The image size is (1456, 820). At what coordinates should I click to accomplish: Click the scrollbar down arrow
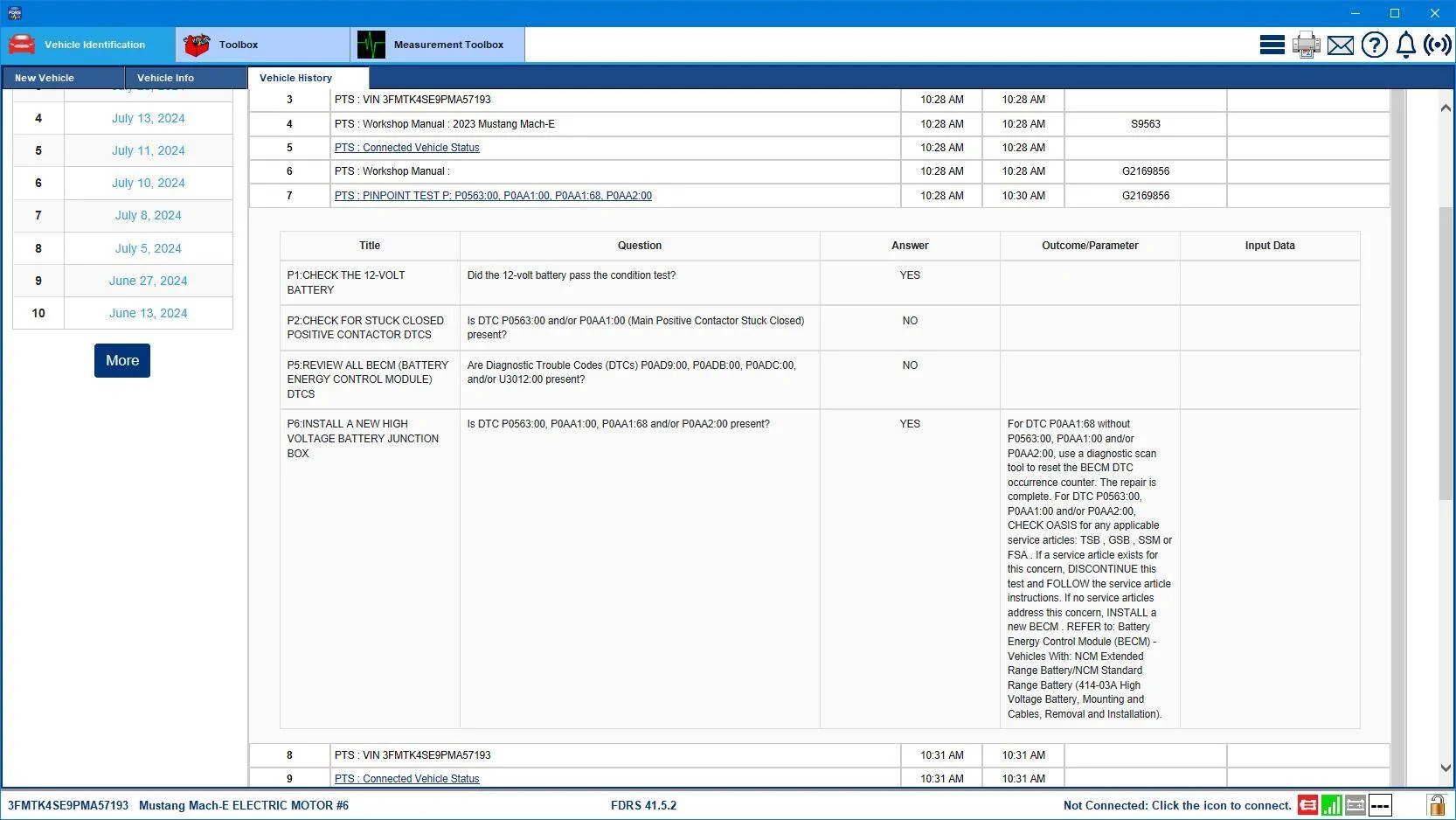(x=1446, y=768)
